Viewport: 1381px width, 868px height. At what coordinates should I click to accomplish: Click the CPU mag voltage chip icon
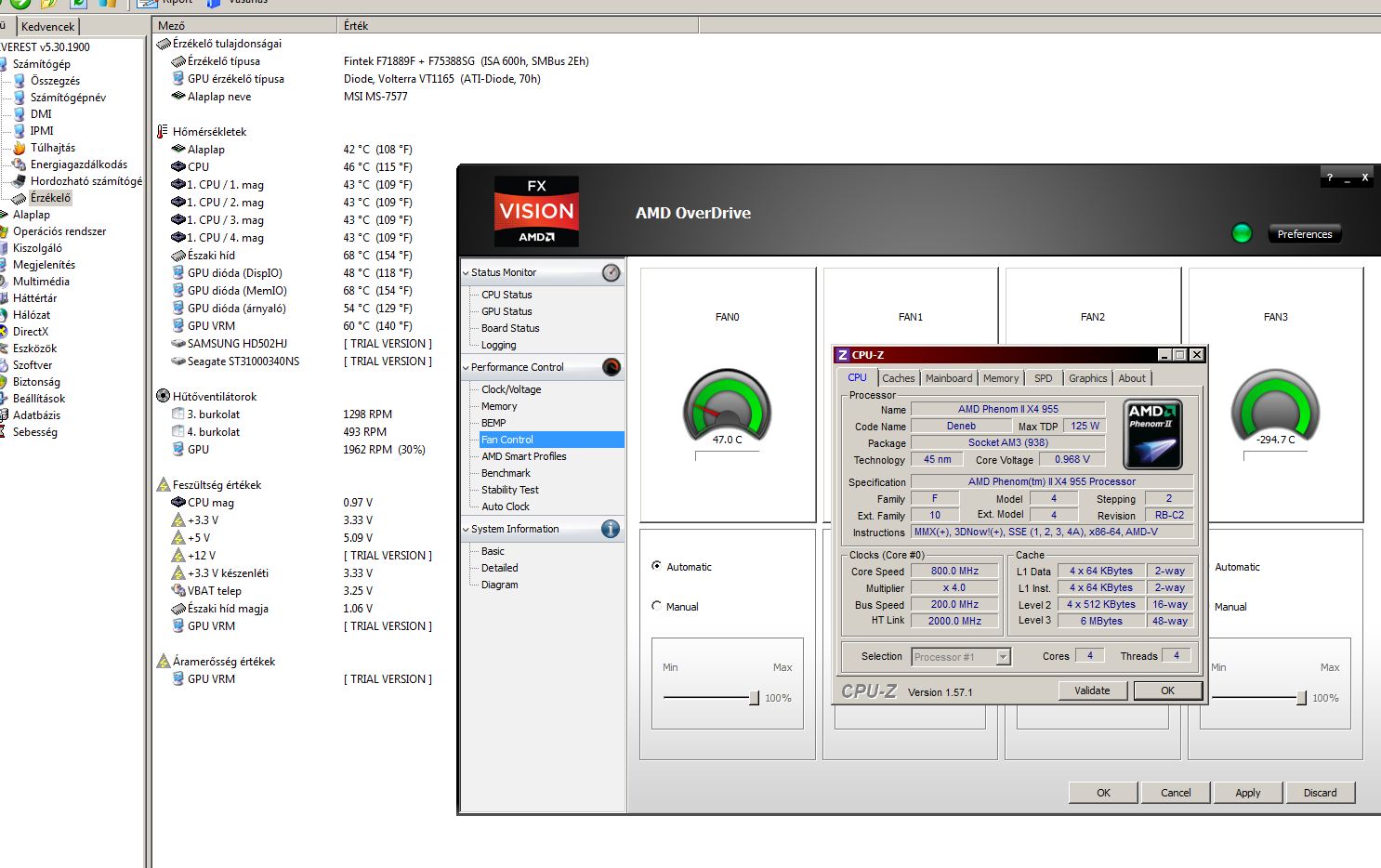click(178, 503)
